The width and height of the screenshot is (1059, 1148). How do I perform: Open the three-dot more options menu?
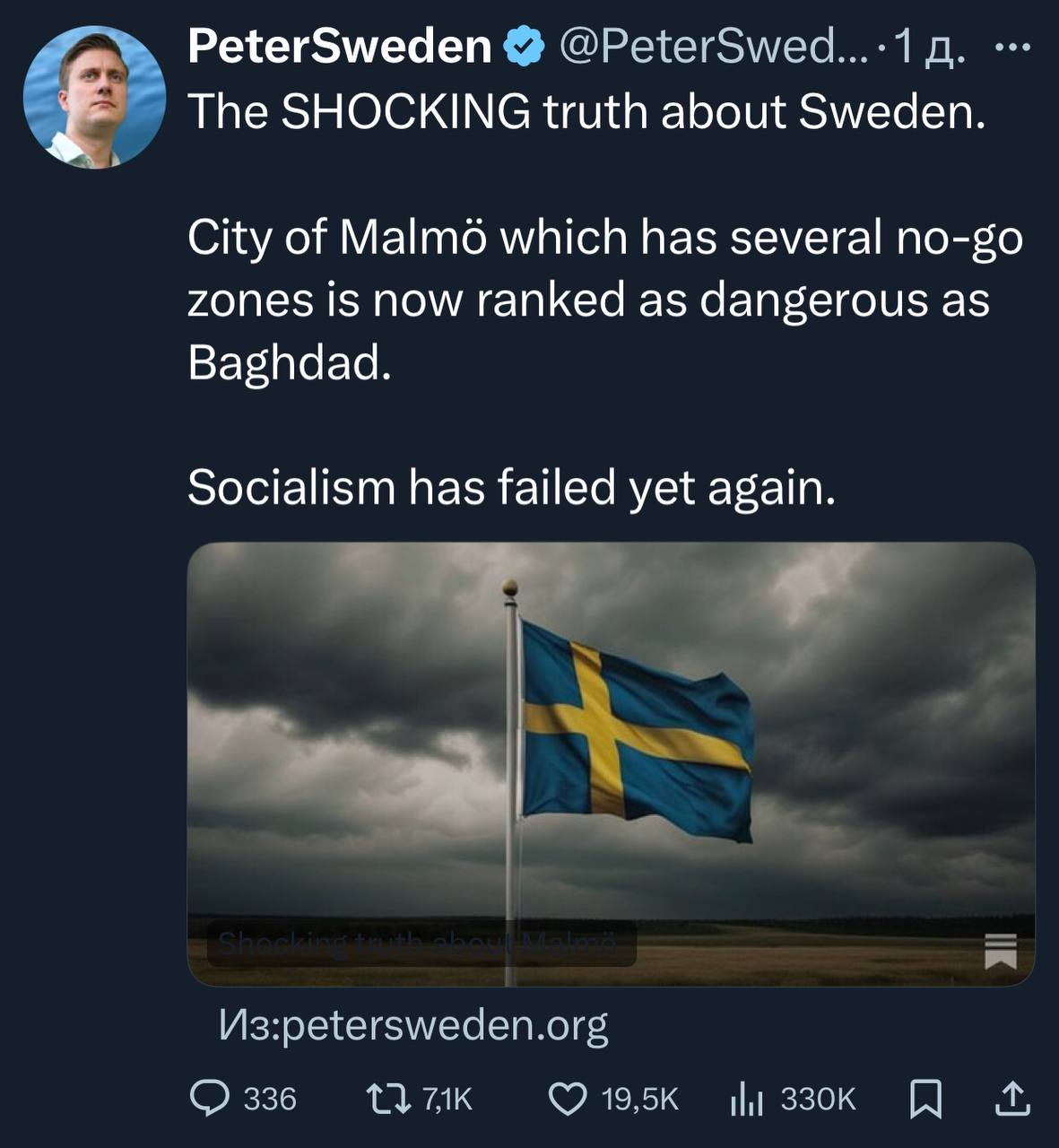(x=1014, y=48)
